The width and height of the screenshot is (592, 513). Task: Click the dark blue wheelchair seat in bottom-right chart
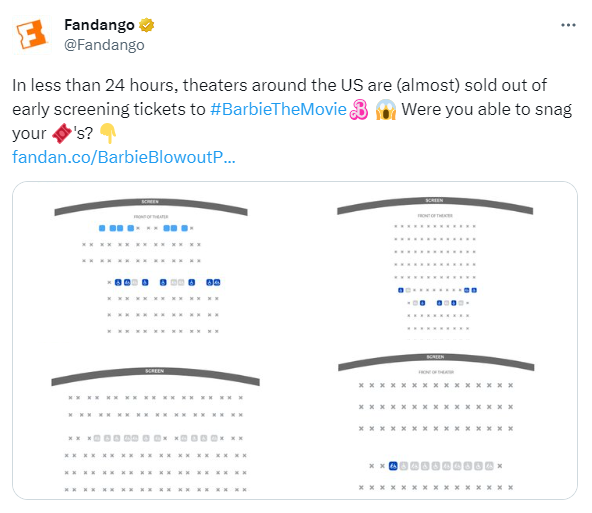(393, 466)
